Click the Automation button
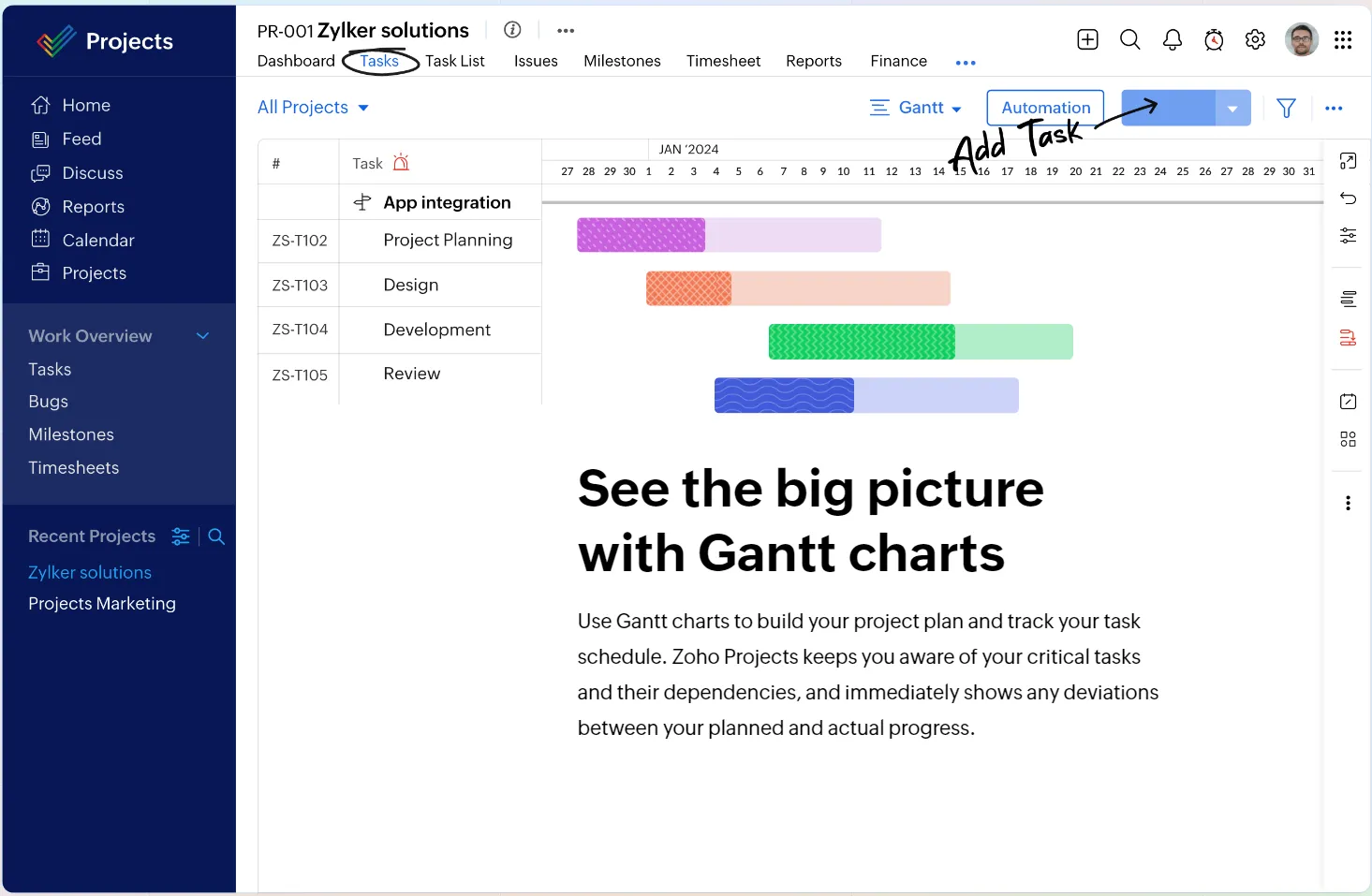The image size is (1372, 896). [x=1044, y=107]
